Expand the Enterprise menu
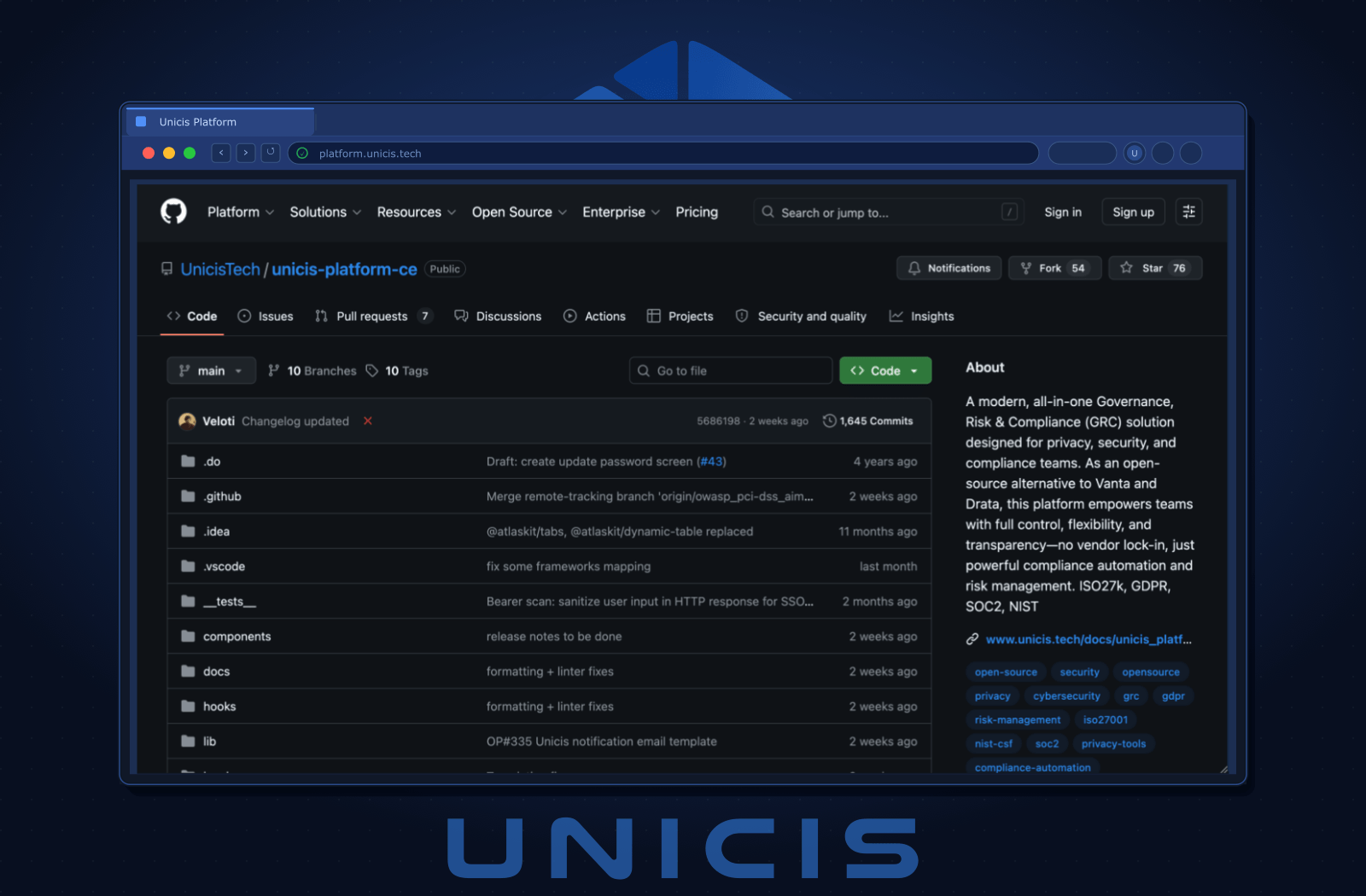Viewport: 1366px width, 896px height. 621,212
